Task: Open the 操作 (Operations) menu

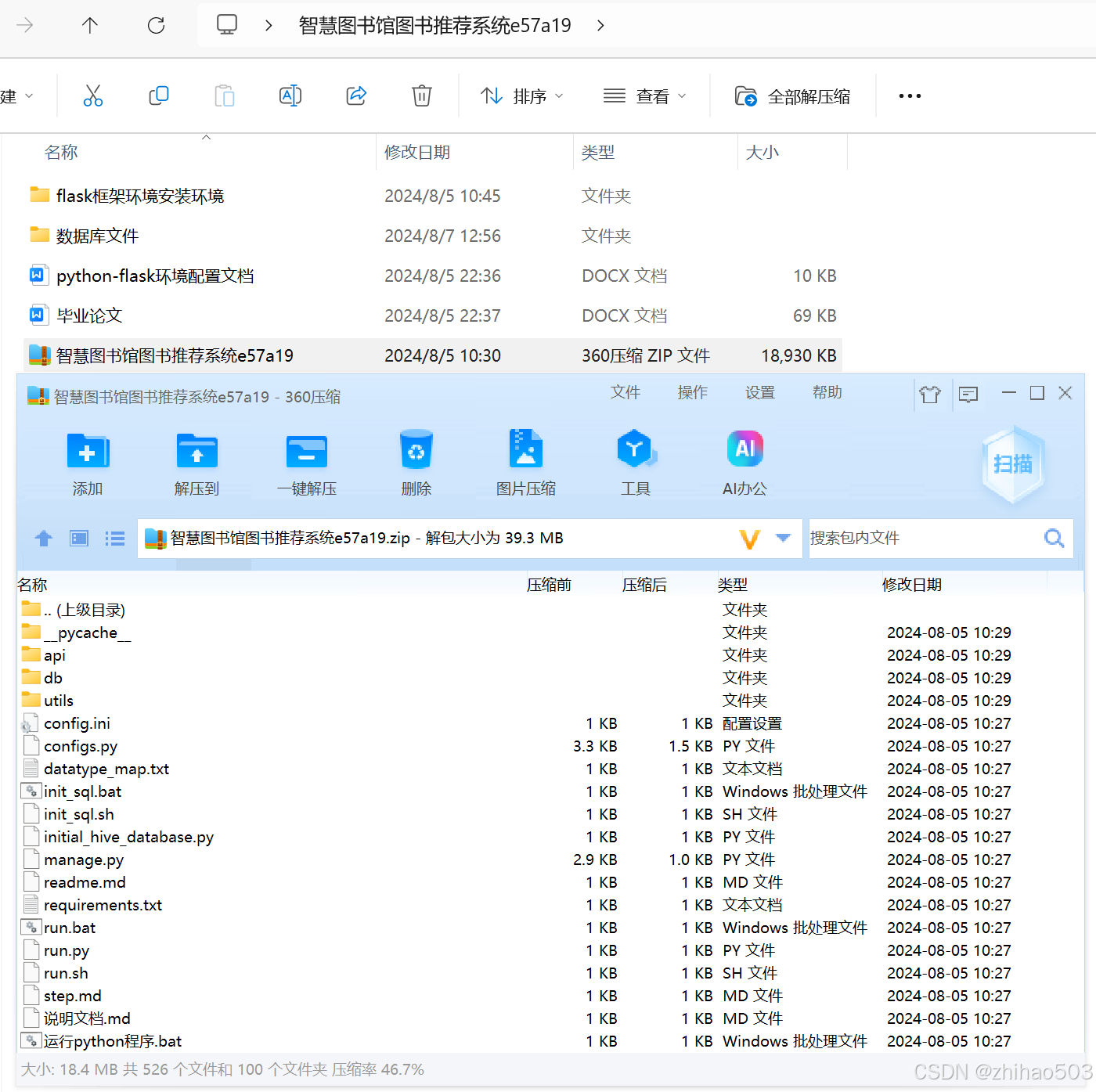Action: (692, 392)
